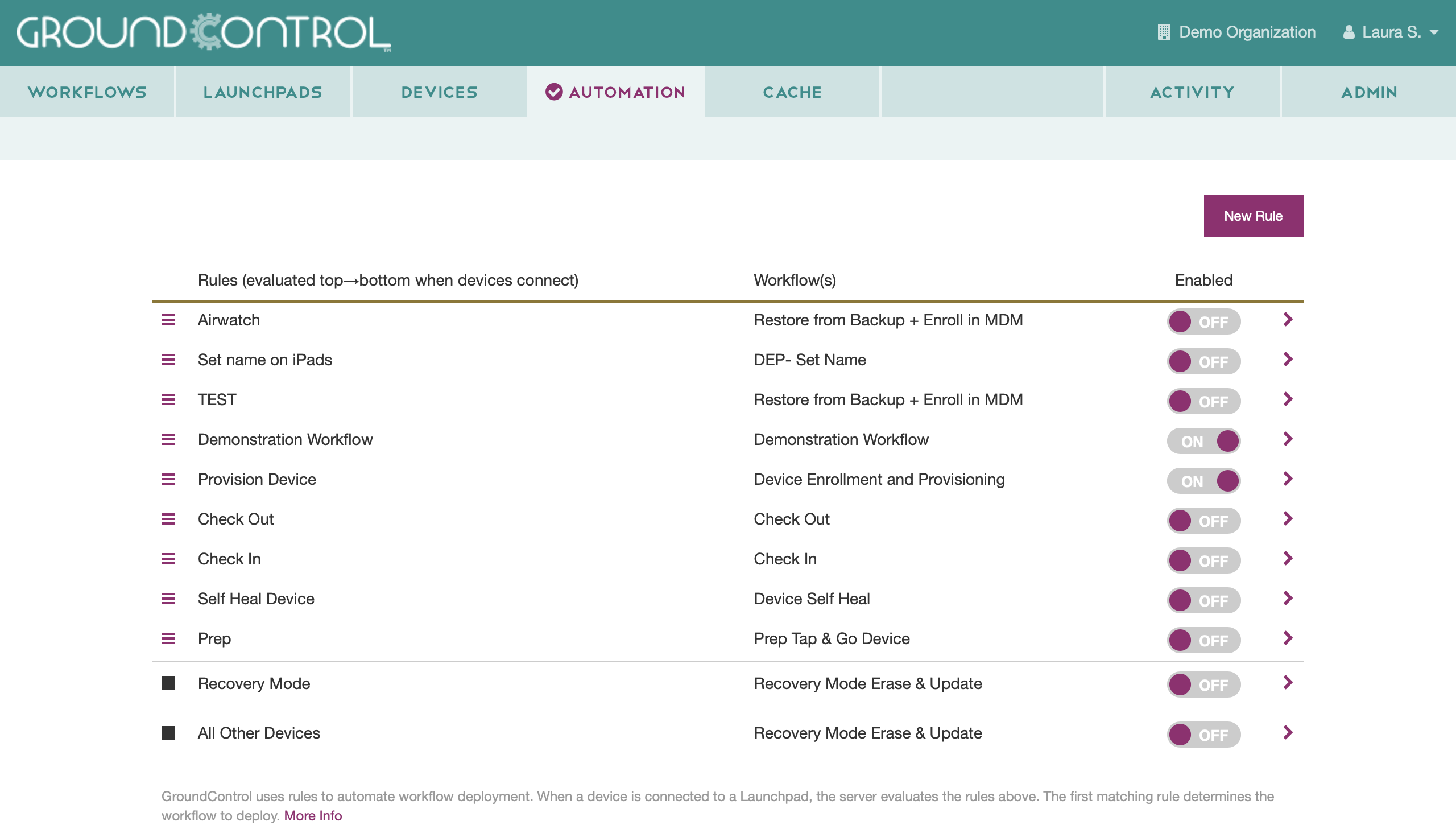The width and height of the screenshot is (1456, 833).
Task: Disable the Demonstration Workflow rule toggle
Action: pos(1203,441)
